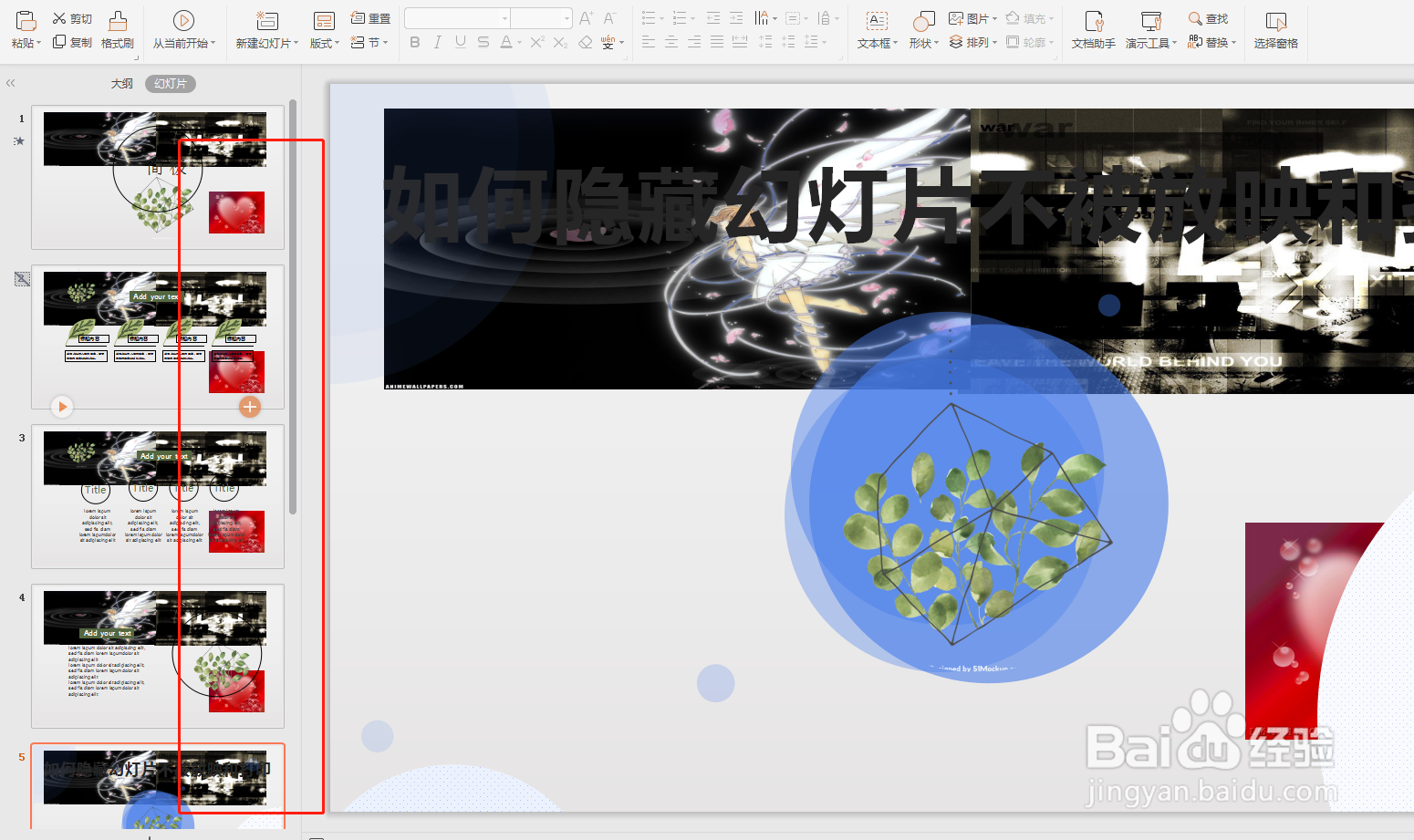Click the 粘贴 (Paste) clipboard icon
The image size is (1414, 840).
tap(26, 20)
